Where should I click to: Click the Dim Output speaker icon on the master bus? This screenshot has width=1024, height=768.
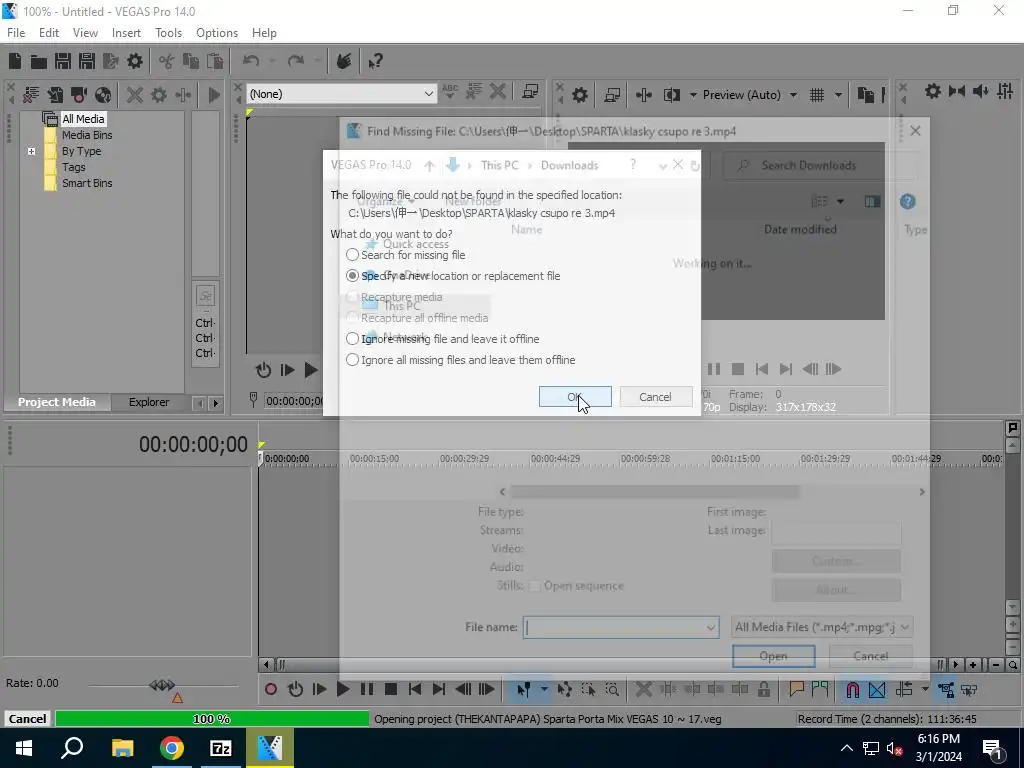pyautogui.click(x=980, y=91)
